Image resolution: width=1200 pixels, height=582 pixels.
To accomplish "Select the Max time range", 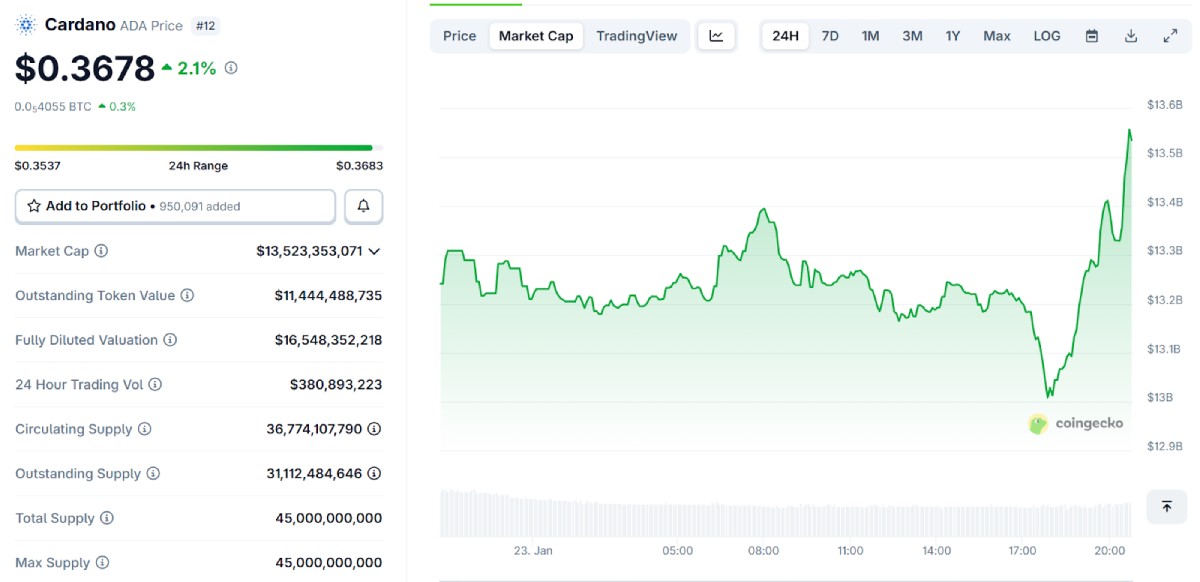I will [x=997, y=36].
